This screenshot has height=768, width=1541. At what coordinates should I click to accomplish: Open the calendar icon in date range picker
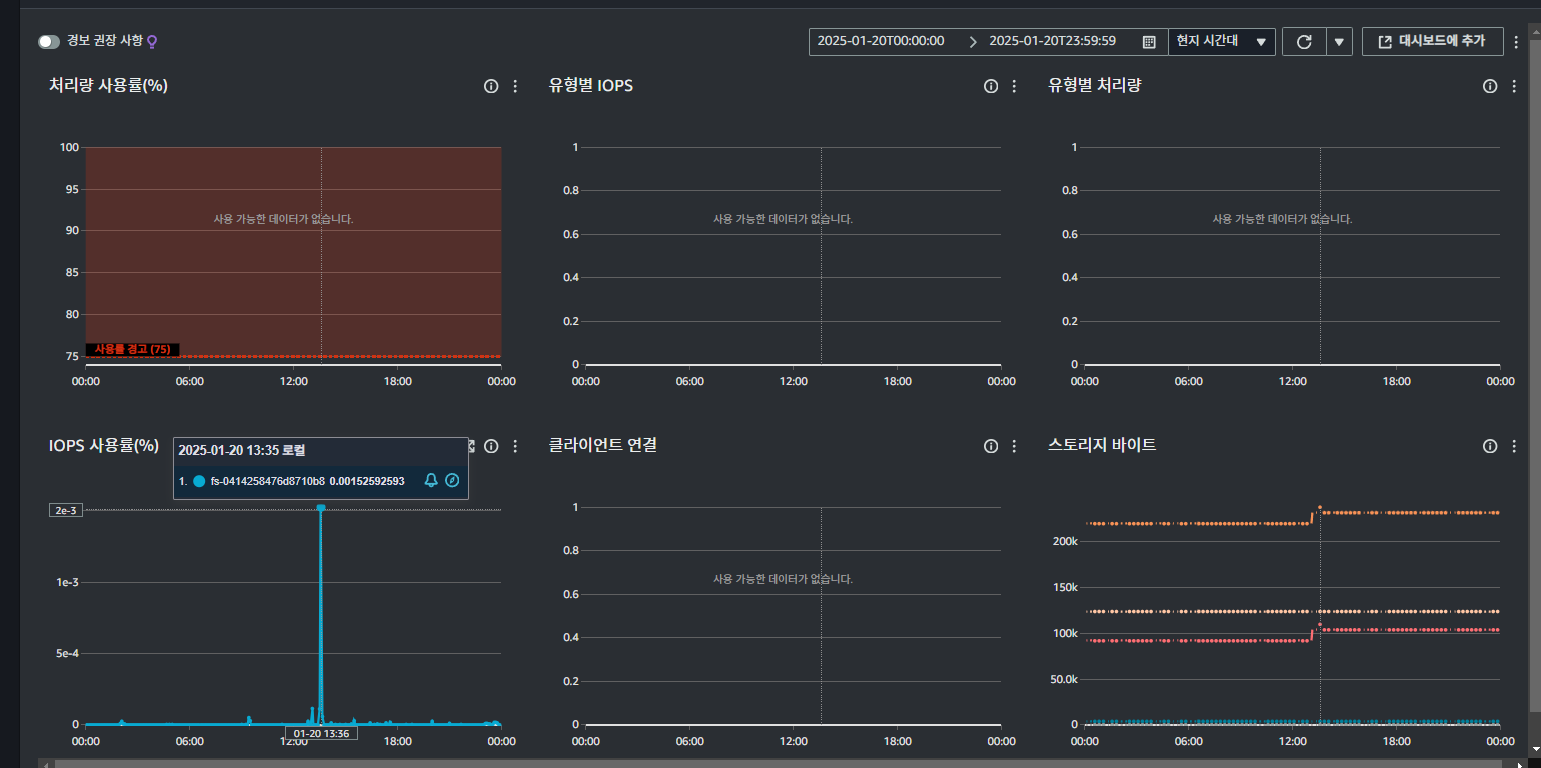pos(1149,42)
